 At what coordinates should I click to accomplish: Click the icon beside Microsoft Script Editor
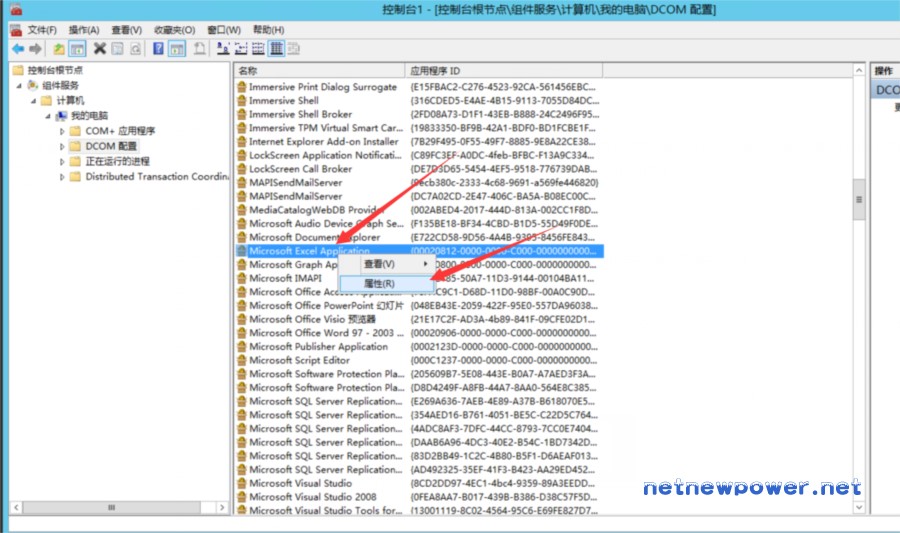[x=242, y=360]
